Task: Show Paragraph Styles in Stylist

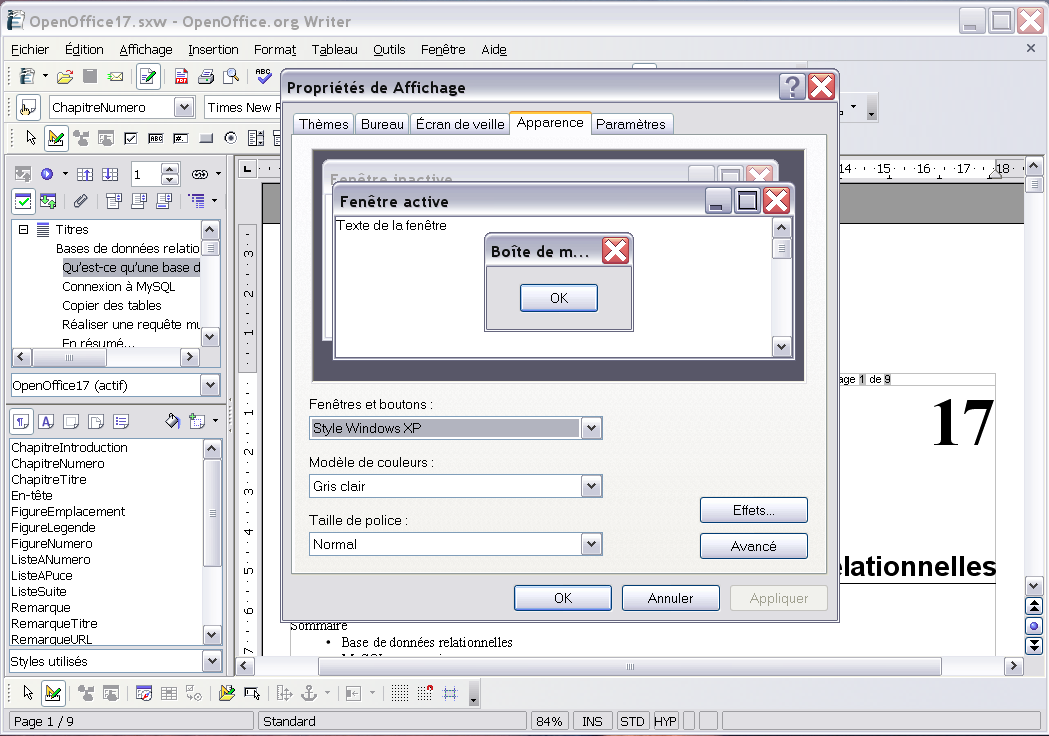Action: (21, 421)
